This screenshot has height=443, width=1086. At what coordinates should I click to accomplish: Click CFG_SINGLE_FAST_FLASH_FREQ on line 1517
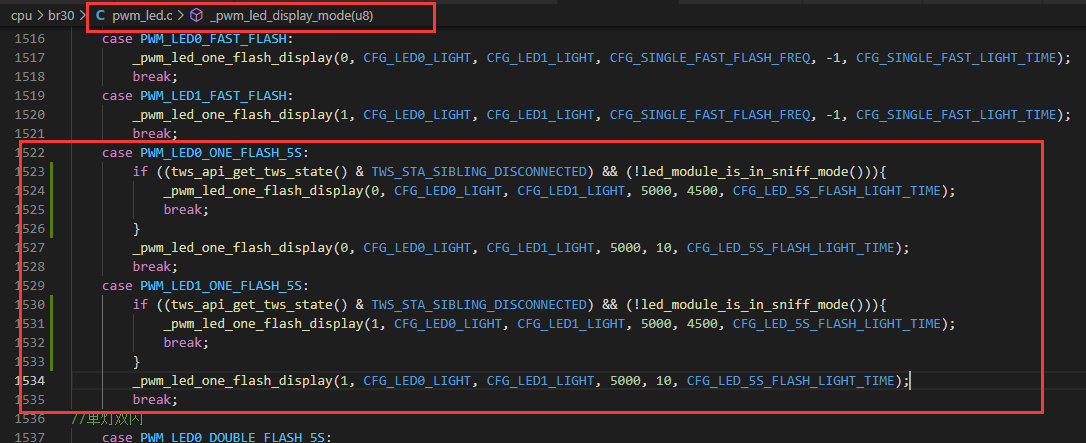tap(709, 57)
